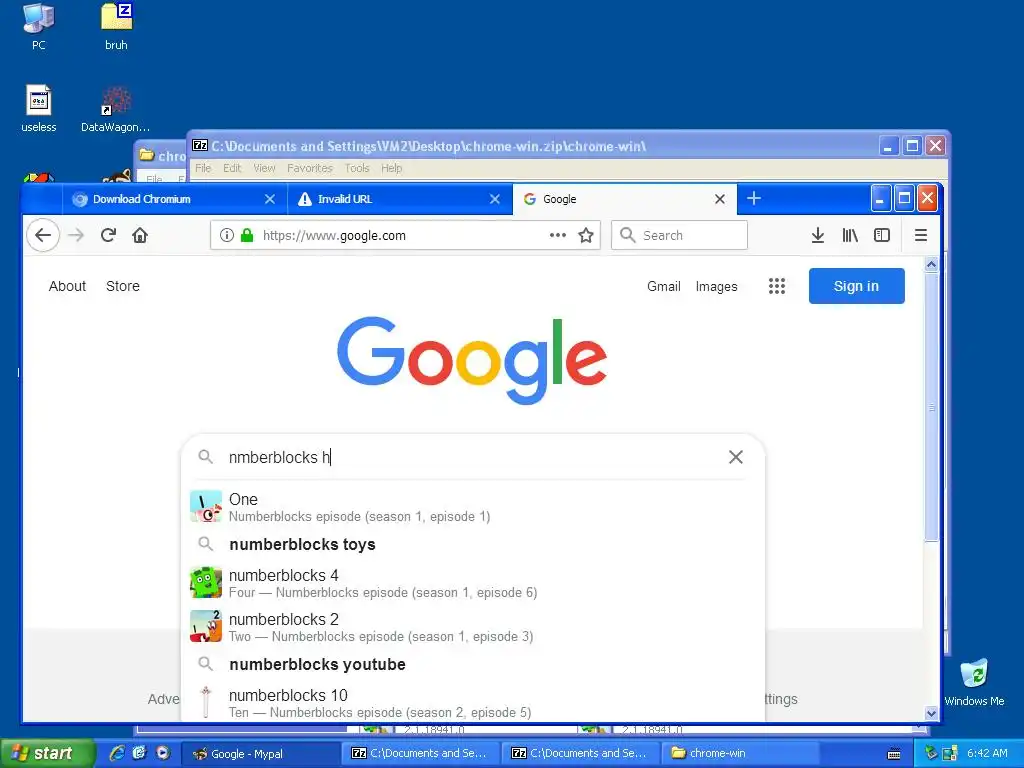Click the forward navigation arrow
This screenshot has height=768, width=1024.
(76, 235)
